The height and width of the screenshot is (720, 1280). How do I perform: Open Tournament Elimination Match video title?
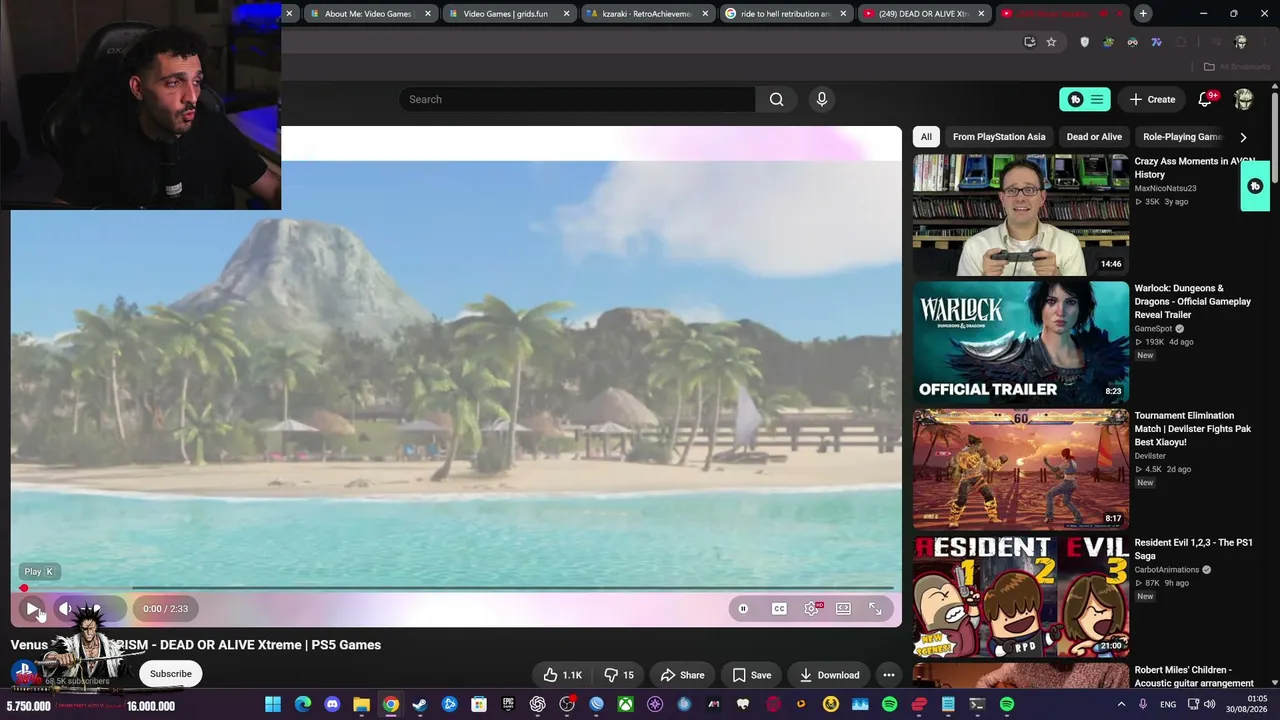click(1192, 429)
